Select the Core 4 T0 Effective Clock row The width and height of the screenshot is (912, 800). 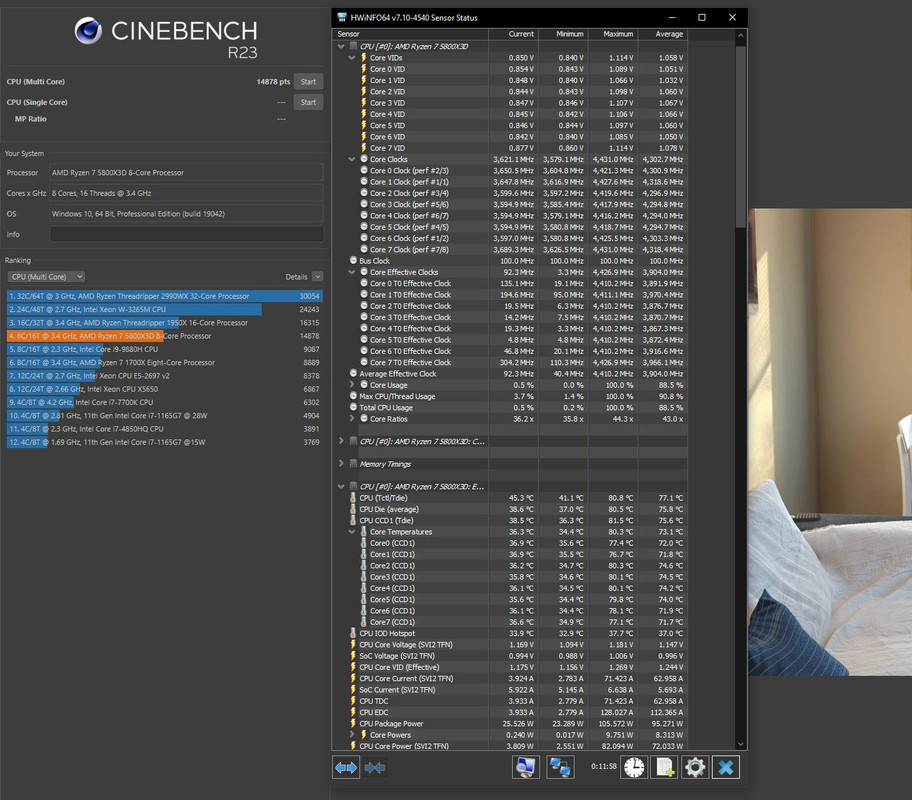[x=510, y=328]
